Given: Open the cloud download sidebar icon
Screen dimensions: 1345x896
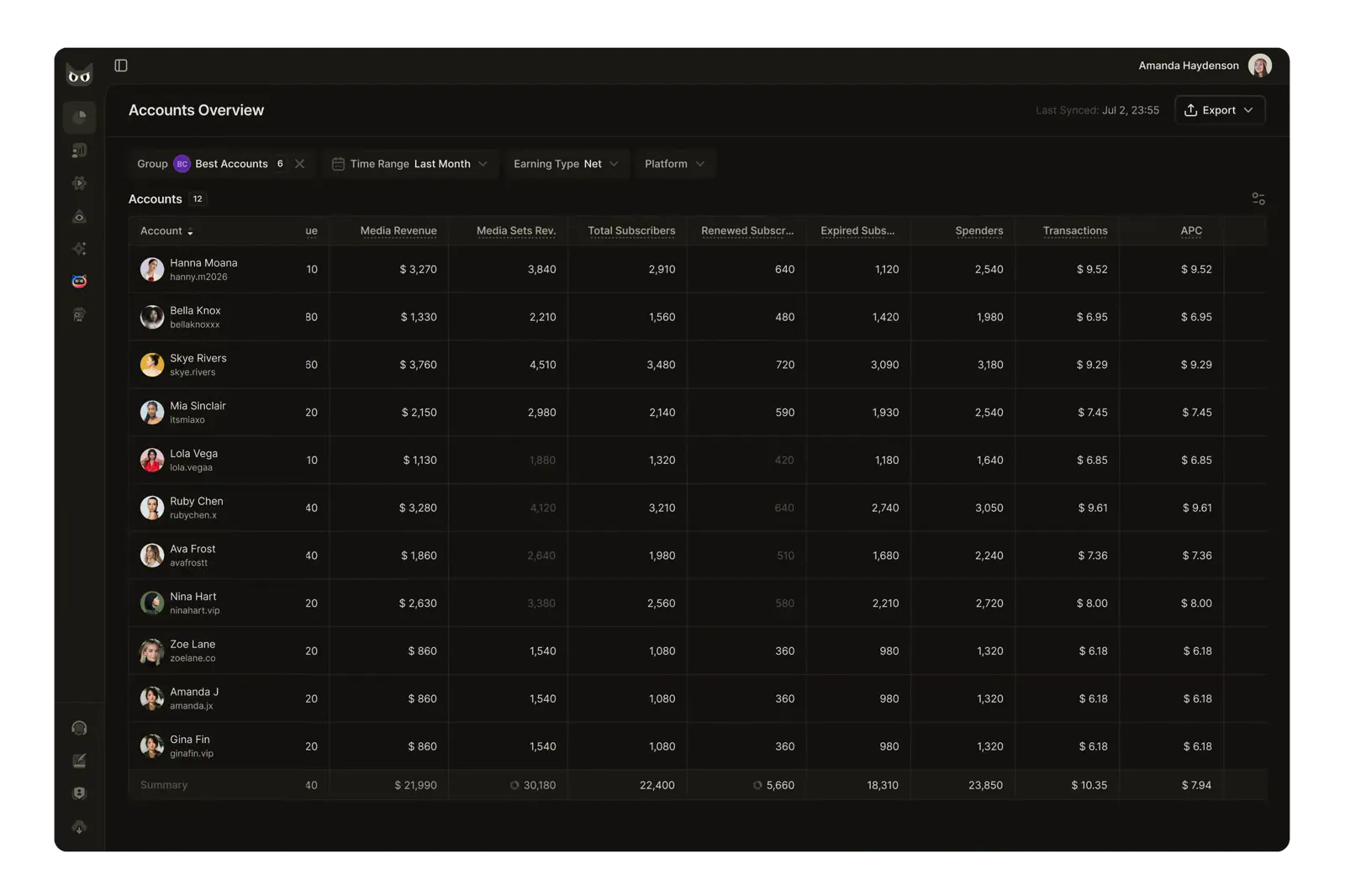Looking at the screenshot, I should click(x=80, y=827).
